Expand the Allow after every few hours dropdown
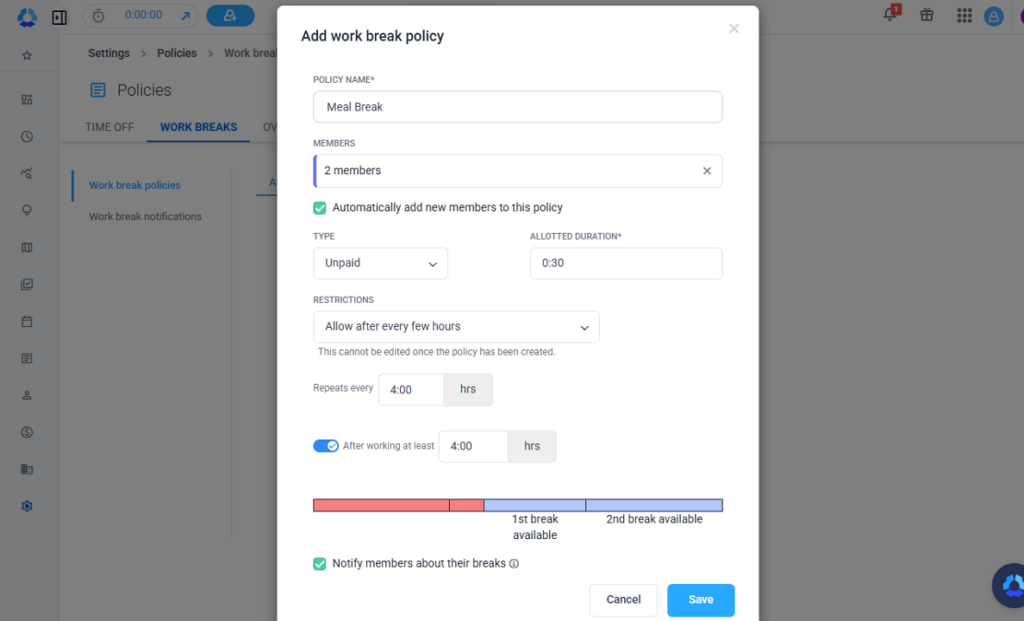This screenshot has height=621, width=1024. click(x=456, y=326)
